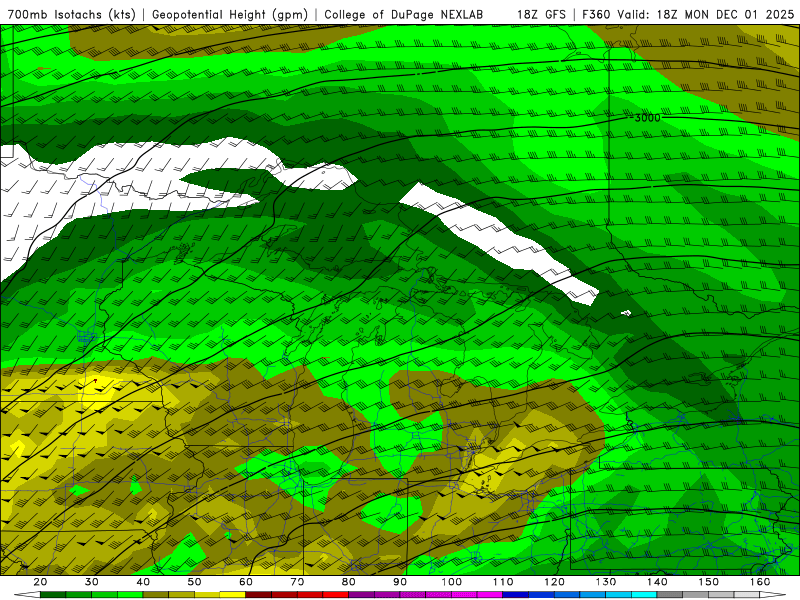The width and height of the screenshot is (800, 600).
Task: Click the colorbar label "140"
Action: (x=657, y=582)
